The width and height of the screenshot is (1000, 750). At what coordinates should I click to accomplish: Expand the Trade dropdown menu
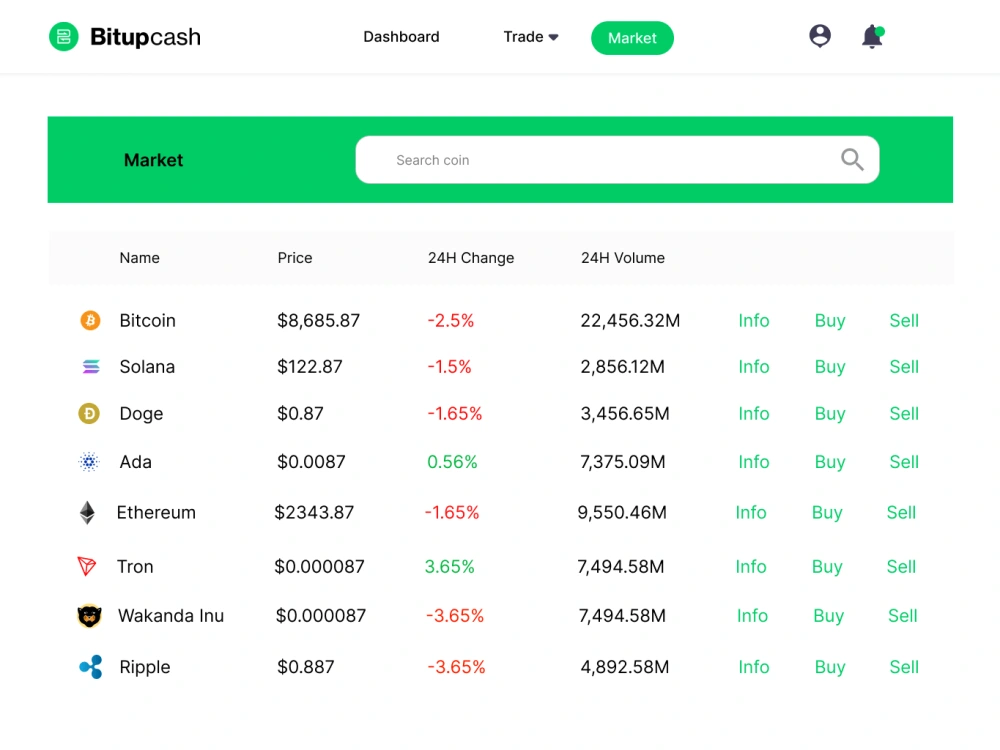tap(531, 37)
